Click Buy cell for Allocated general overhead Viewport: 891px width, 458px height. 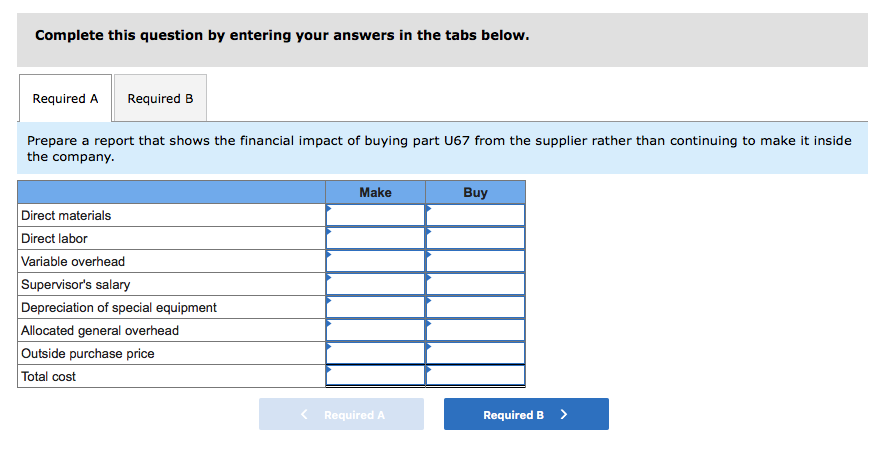475,331
